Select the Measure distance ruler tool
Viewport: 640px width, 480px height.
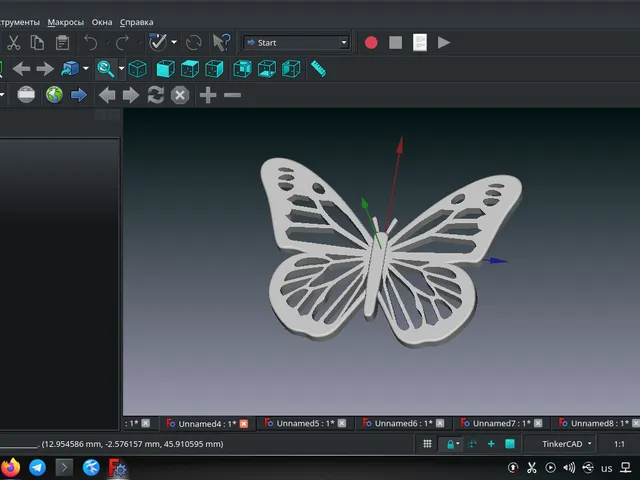318,69
